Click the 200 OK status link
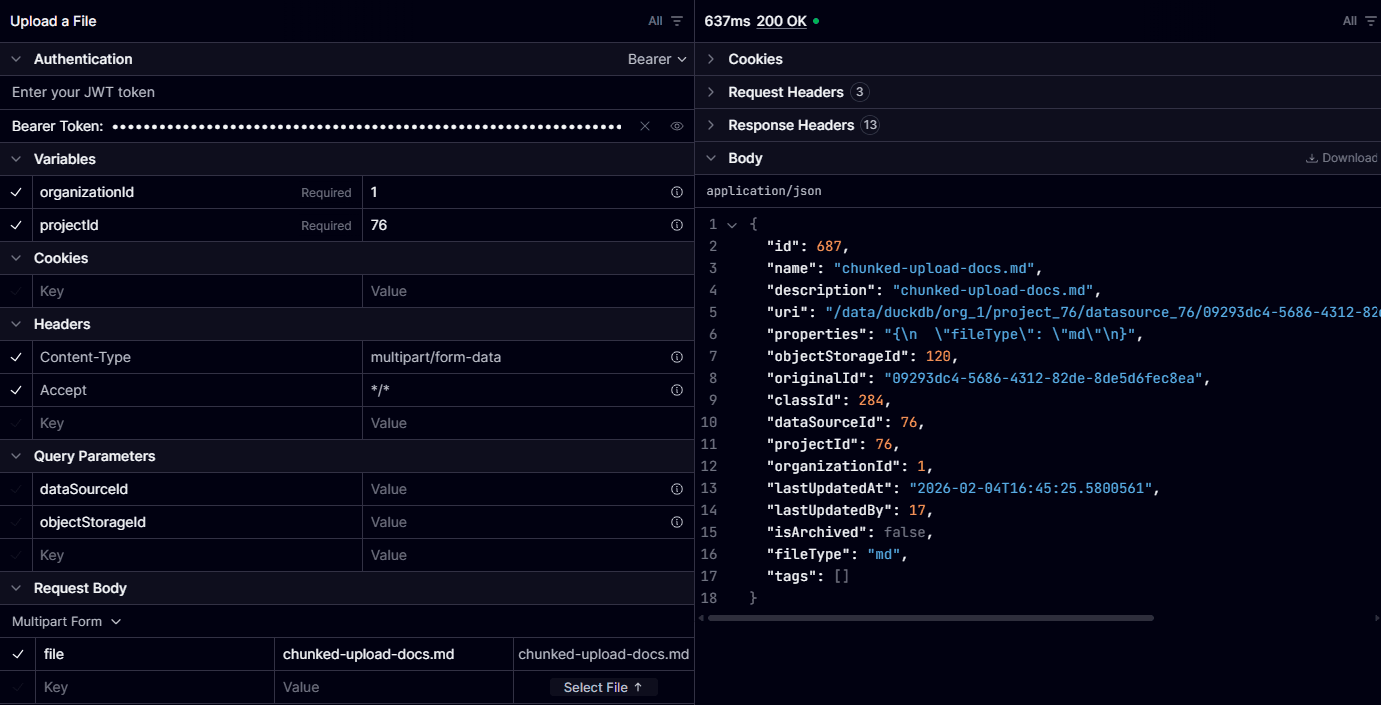This screenshot has height=705, width=1381. (783, 20)
